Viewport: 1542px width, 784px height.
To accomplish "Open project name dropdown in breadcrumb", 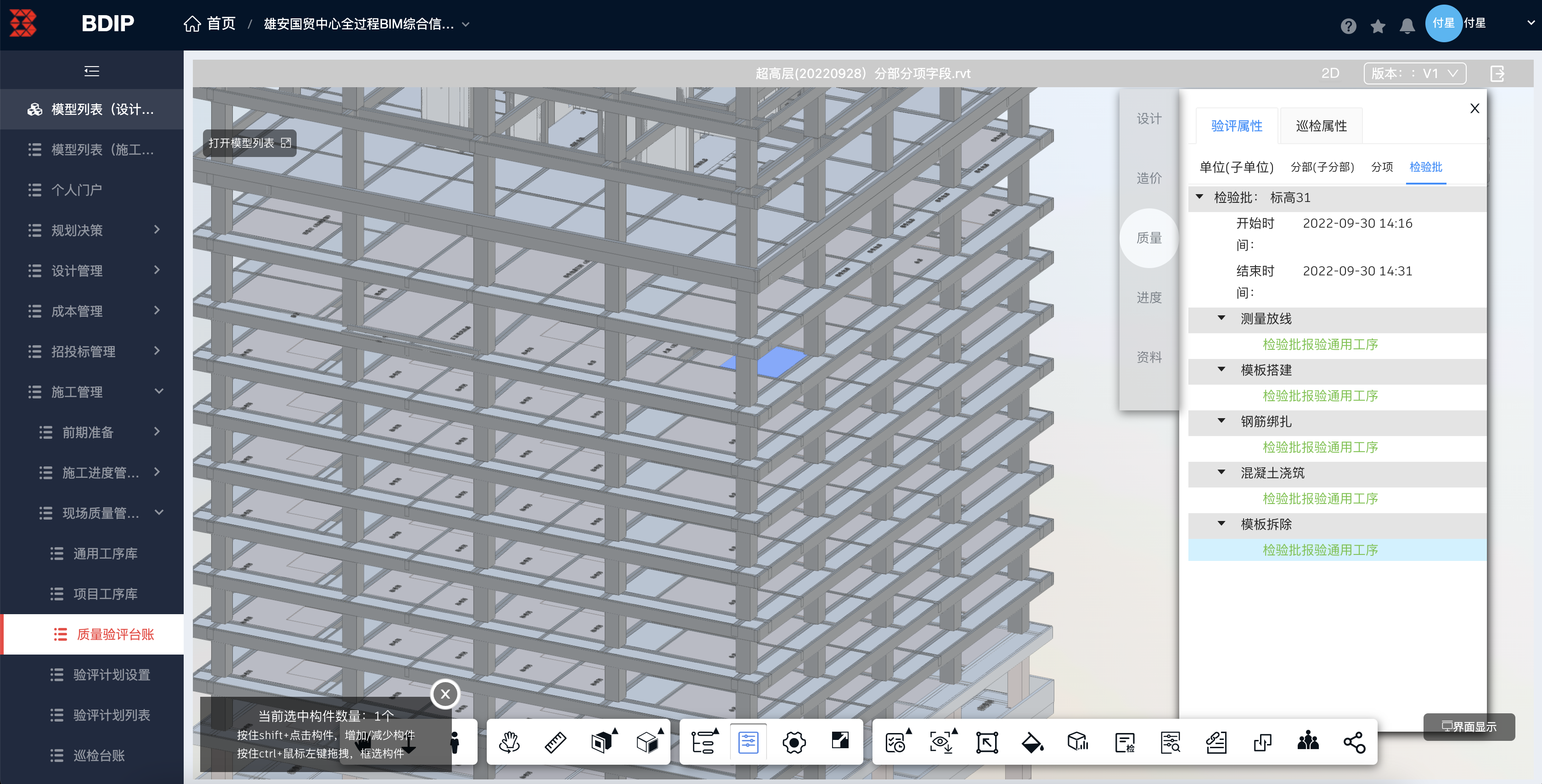I will (x=466, y=24).
